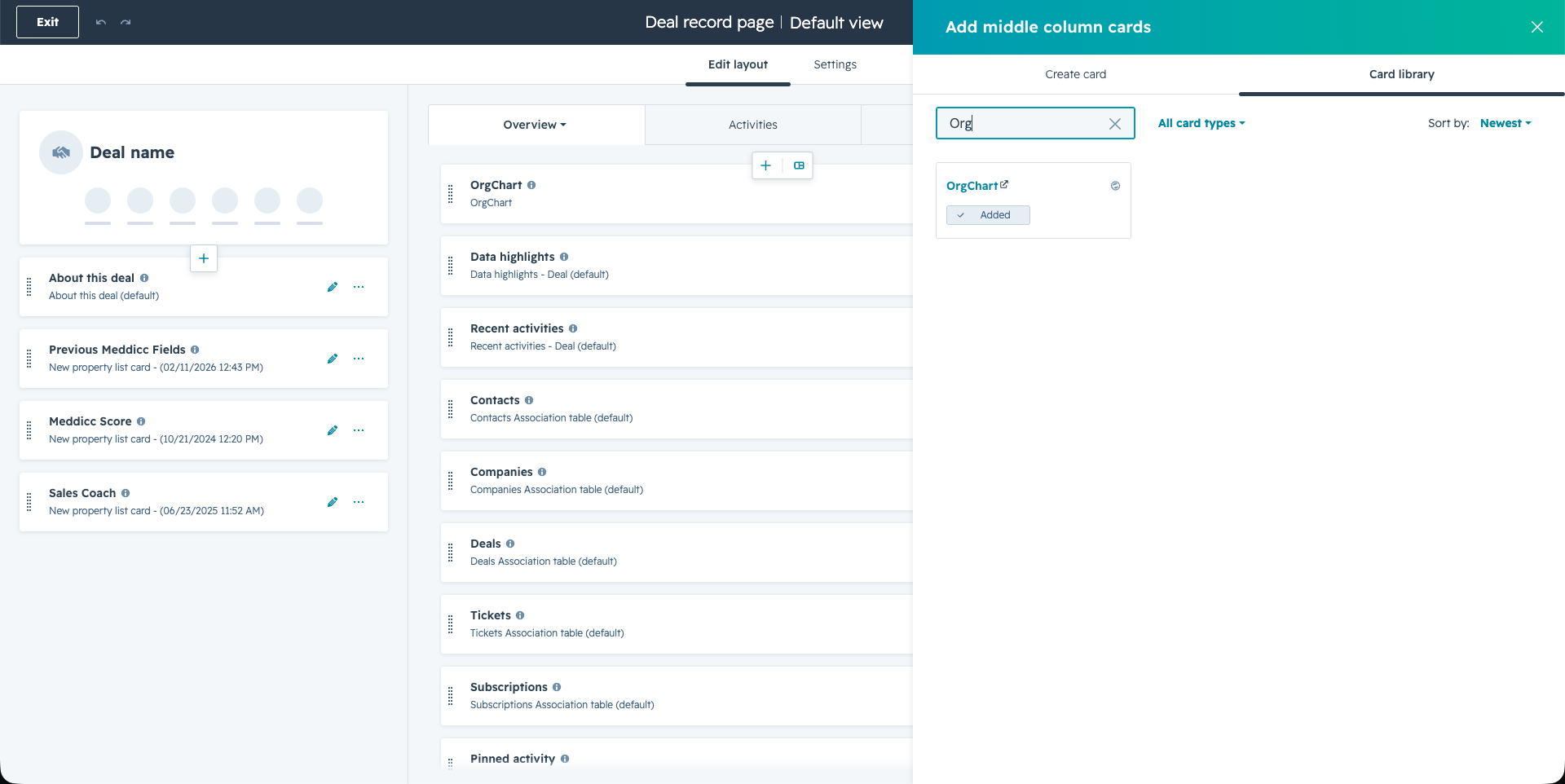This screenshot has width=1565, height=784.
Task: Click the Exit button
Action: click(x=47, y=22)
